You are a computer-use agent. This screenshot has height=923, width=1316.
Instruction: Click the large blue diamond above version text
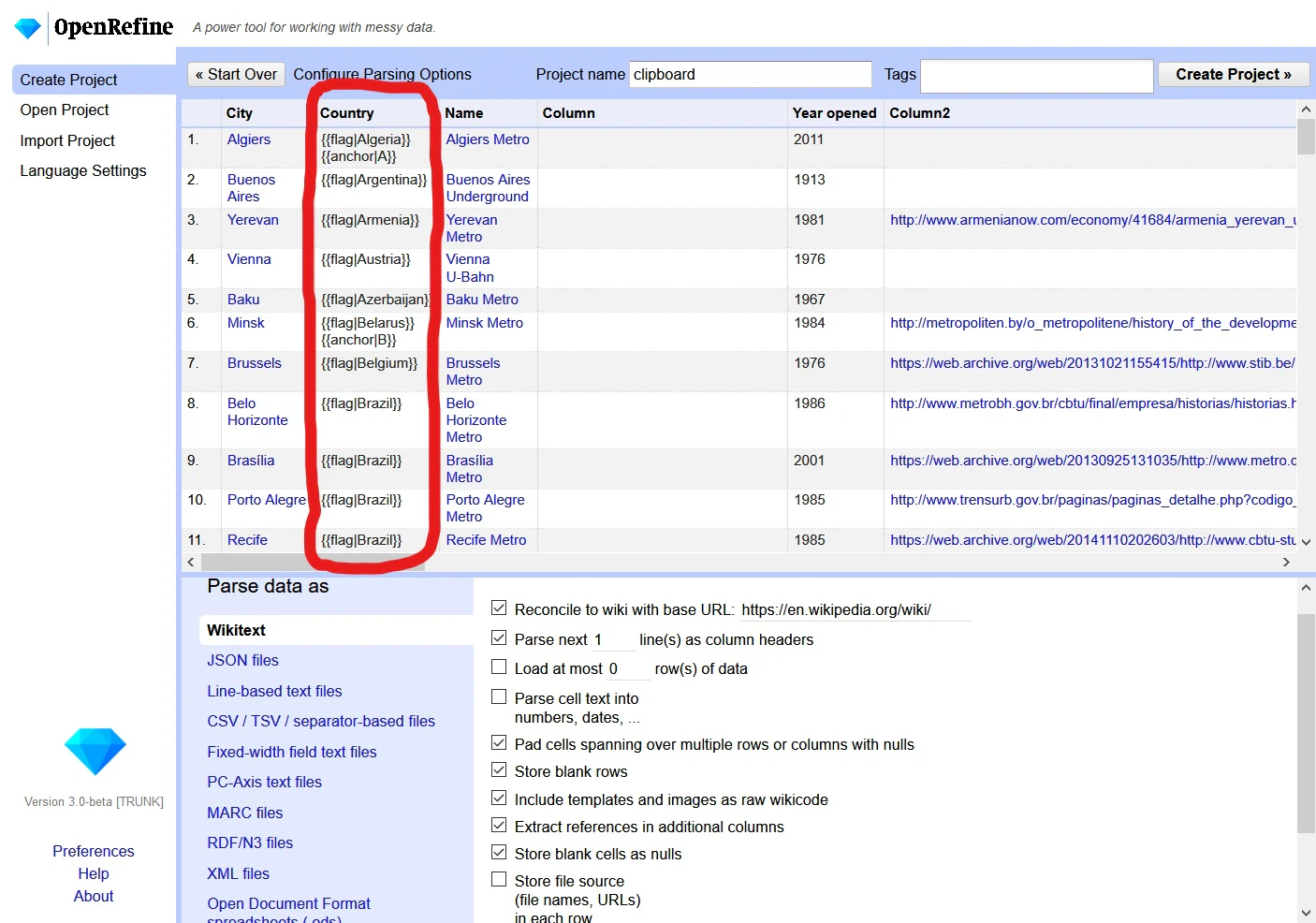tap(95, 751)
